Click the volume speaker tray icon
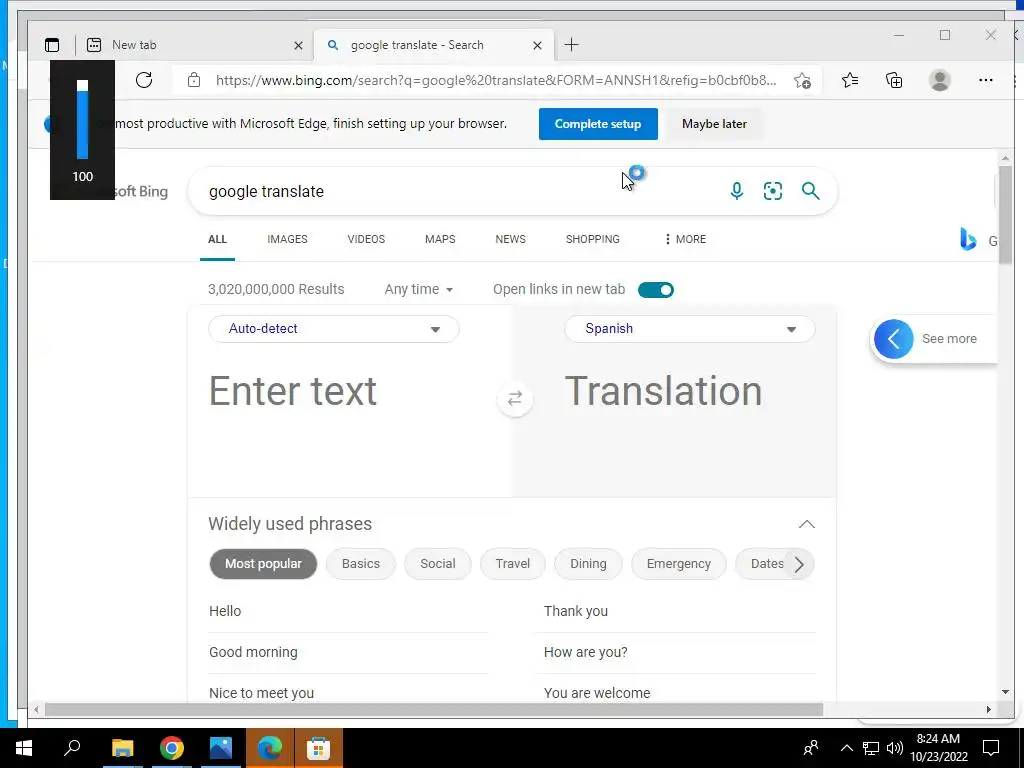 click(895, 748)
